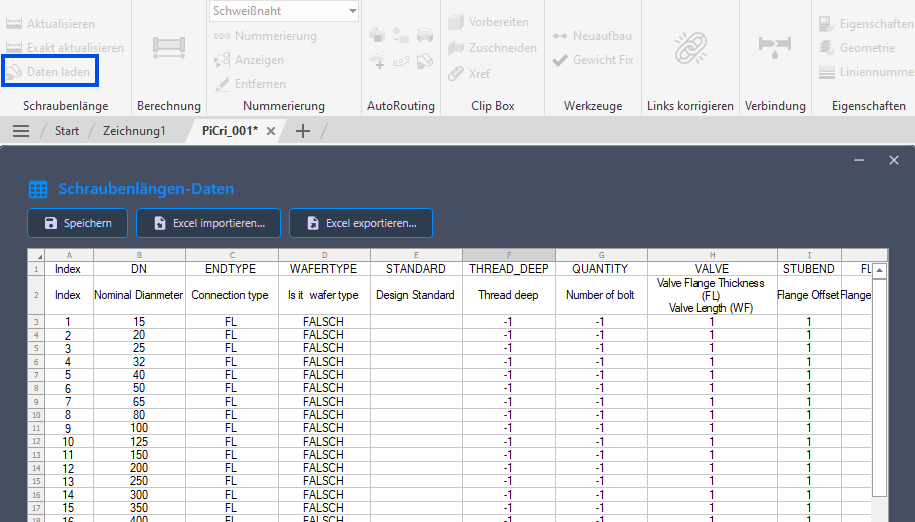Viewport: 915px width, 522px height.
Task: Click the Aktualisieren ribbon command
Action: (50, 24)
